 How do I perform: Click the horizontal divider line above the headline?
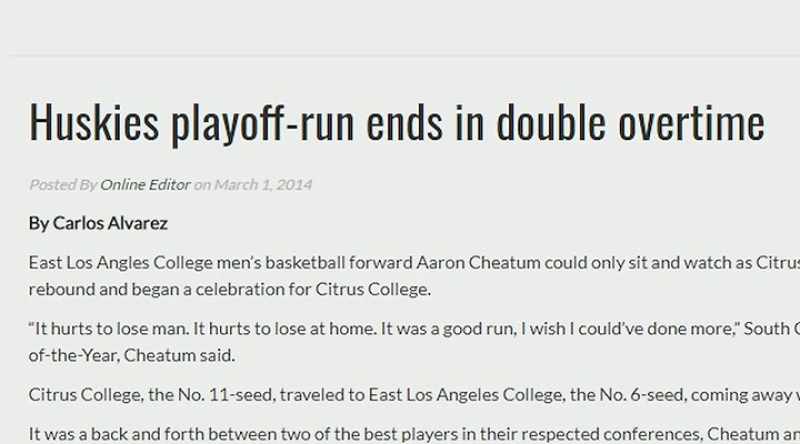(x=404, y=54)
